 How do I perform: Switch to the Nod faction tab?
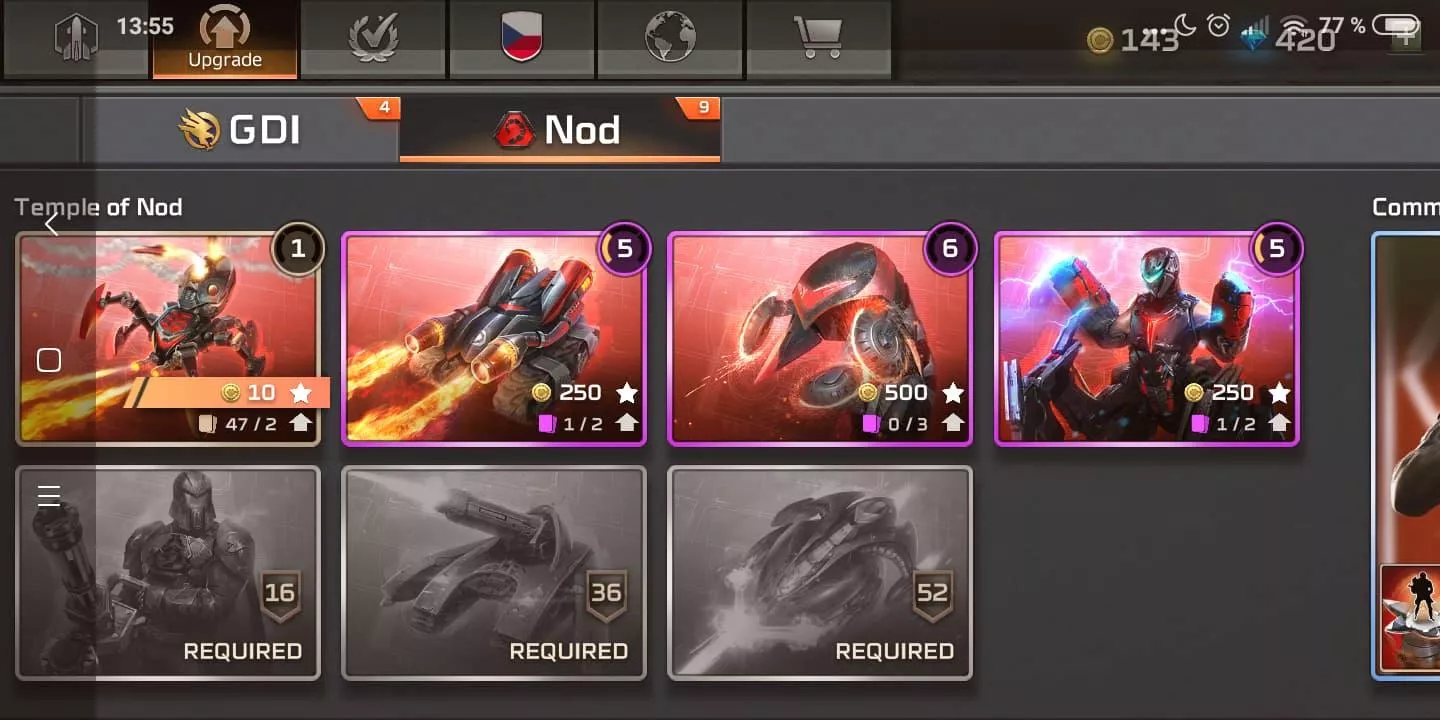click(560, 130)
